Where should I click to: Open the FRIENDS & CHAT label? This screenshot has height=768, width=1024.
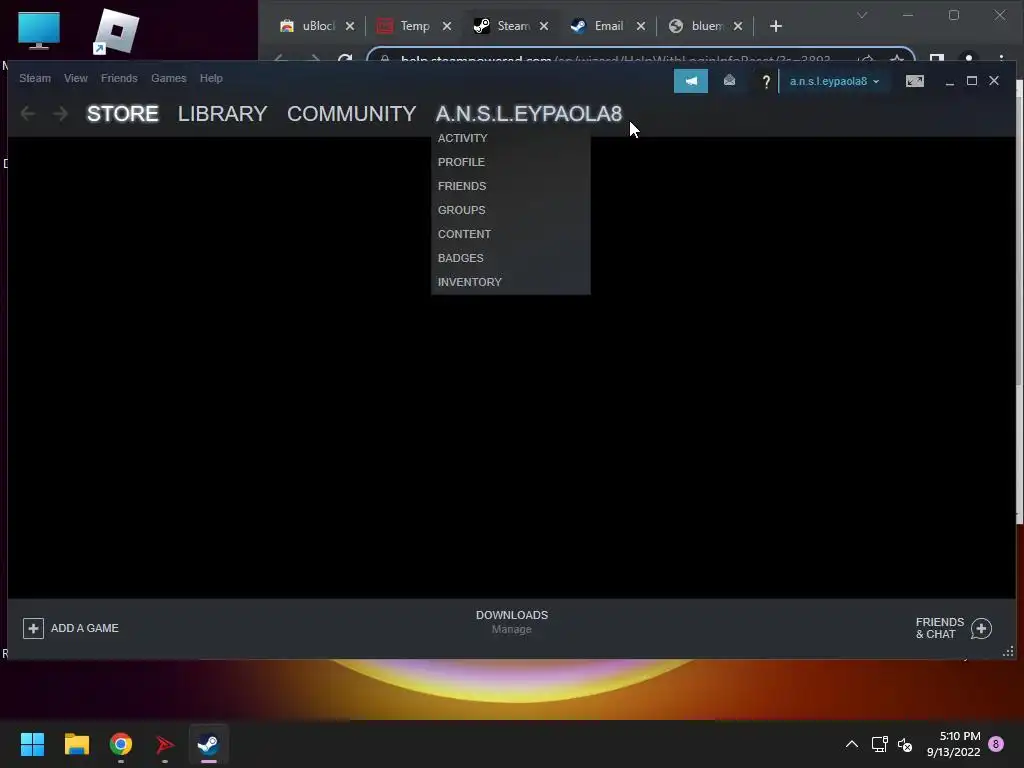tap(939, 628)
